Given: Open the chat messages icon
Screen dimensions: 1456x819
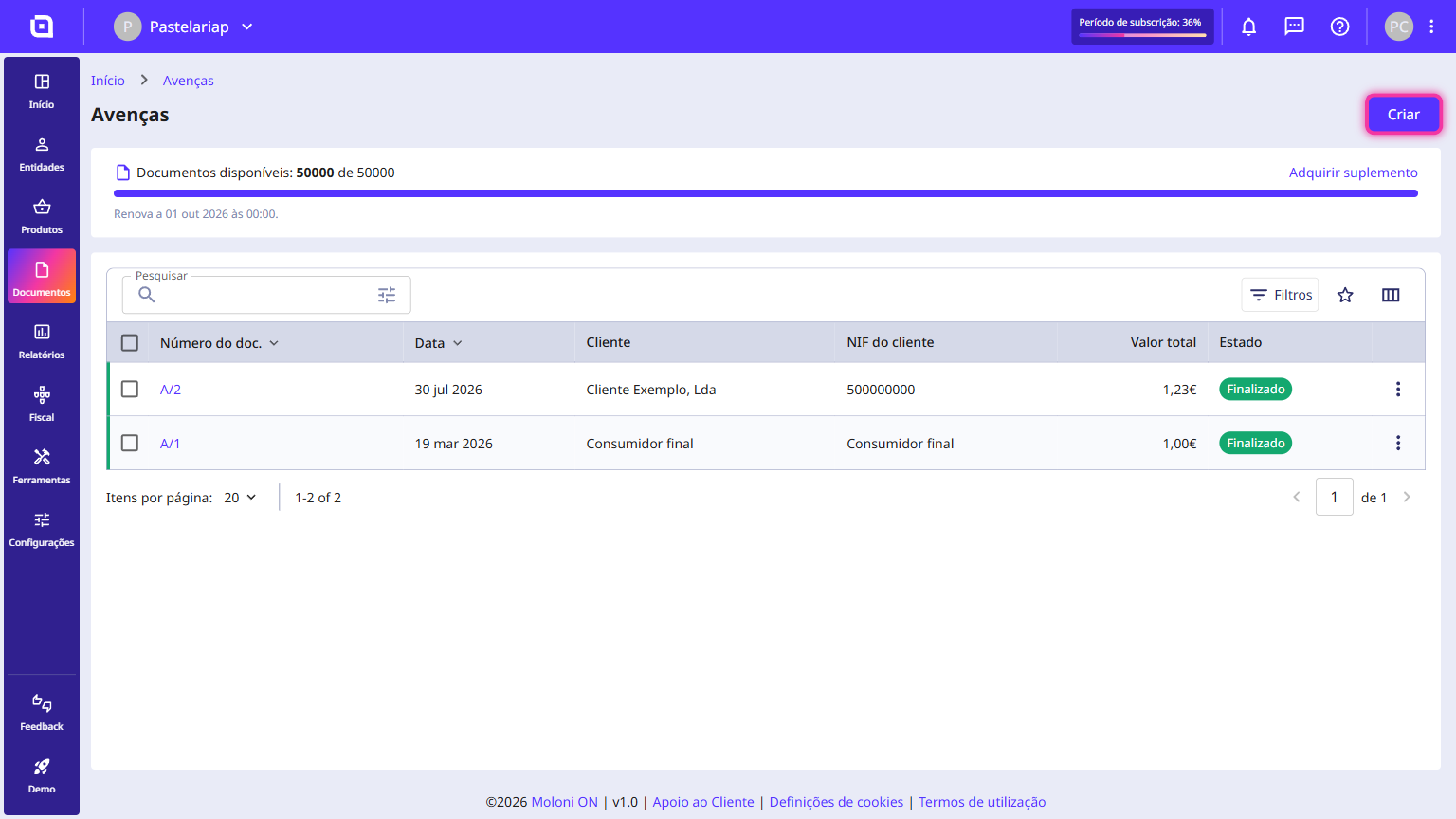Looking at the screenshot, I should point(1295,27).
